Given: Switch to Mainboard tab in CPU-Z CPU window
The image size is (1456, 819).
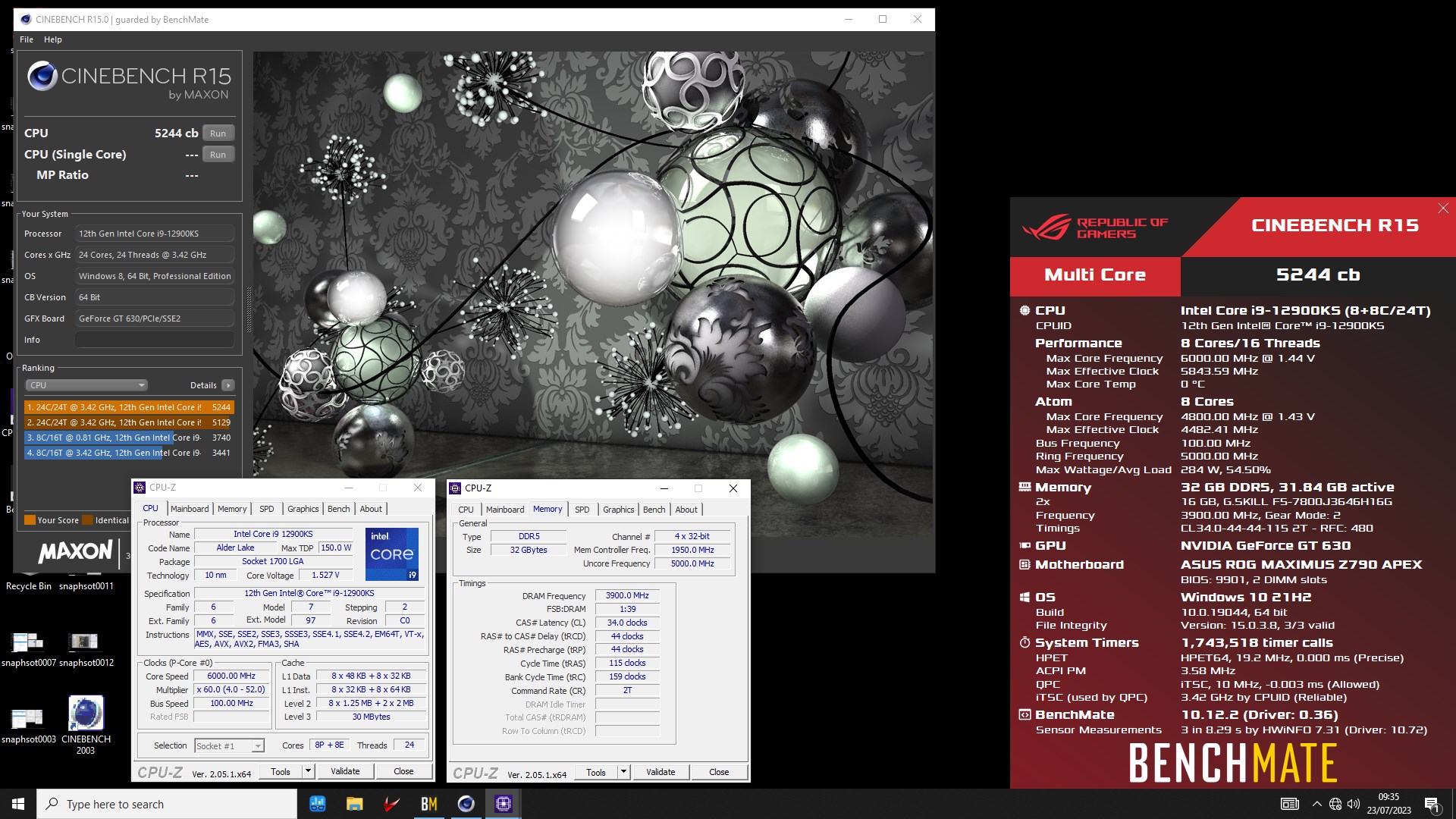Looking at the screenshot, I should pyautogui.click(x=190, y=509).
